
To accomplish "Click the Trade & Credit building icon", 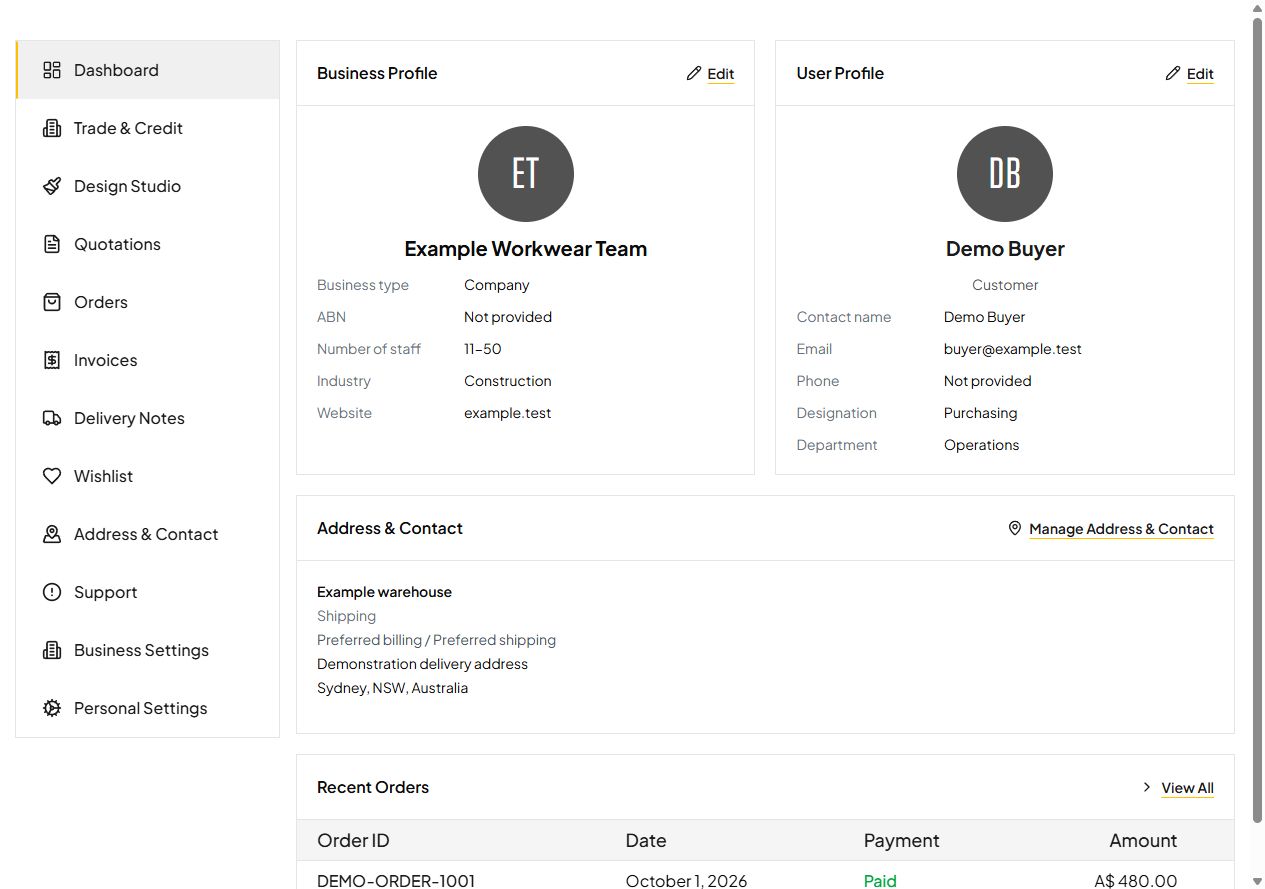I will click(x=52, y=128).
